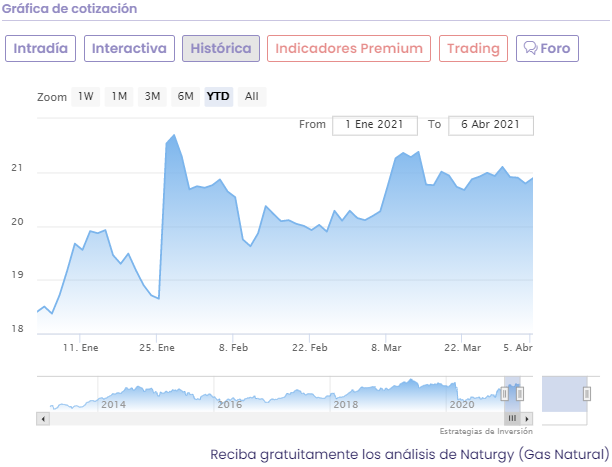Select the Histórica tab
The width and height of the screenshot is (612, 467).
coord(221,49)
